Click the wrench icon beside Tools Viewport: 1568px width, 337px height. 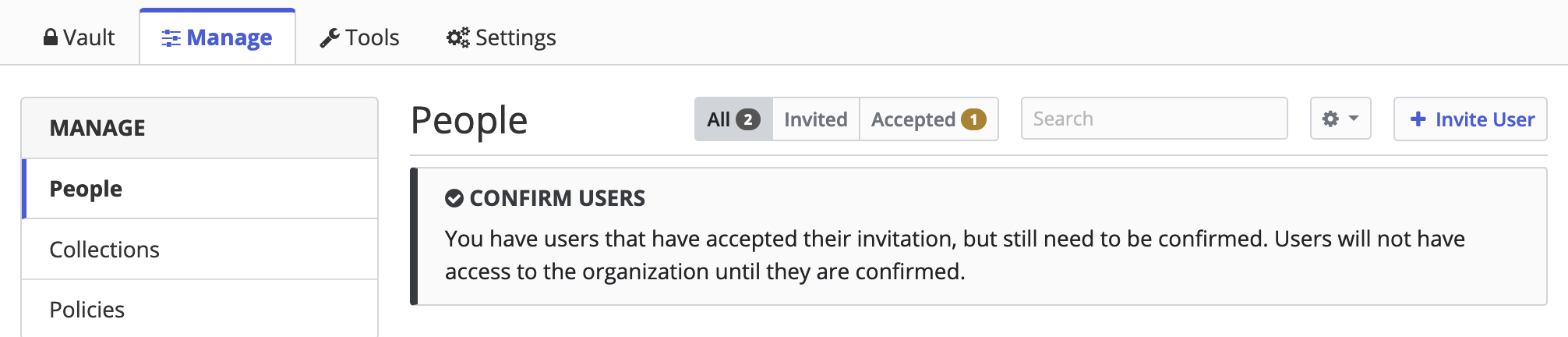tap(330, 38)
